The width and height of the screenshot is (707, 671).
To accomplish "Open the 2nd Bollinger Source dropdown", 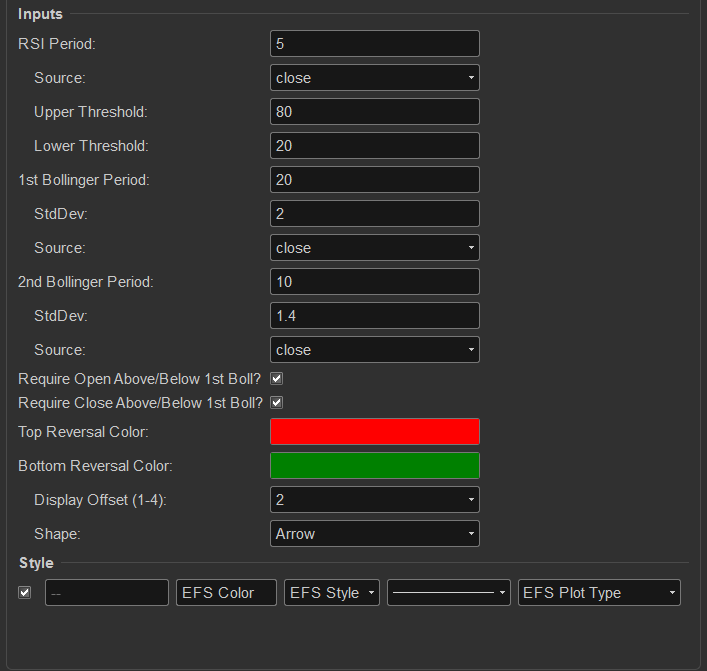I will [374, 350].
